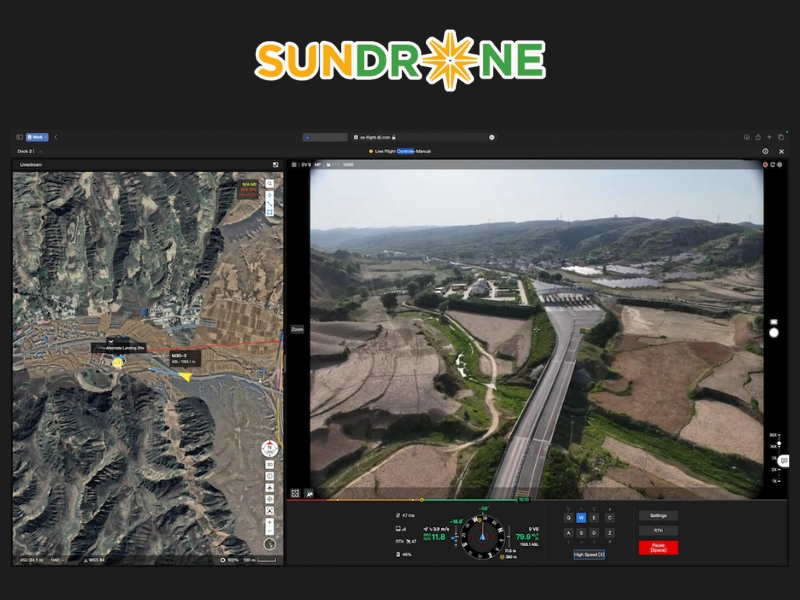Viewport: 800px width, 600px height.
Task: Click the camera refresh icon
Action: click(772, 165)
